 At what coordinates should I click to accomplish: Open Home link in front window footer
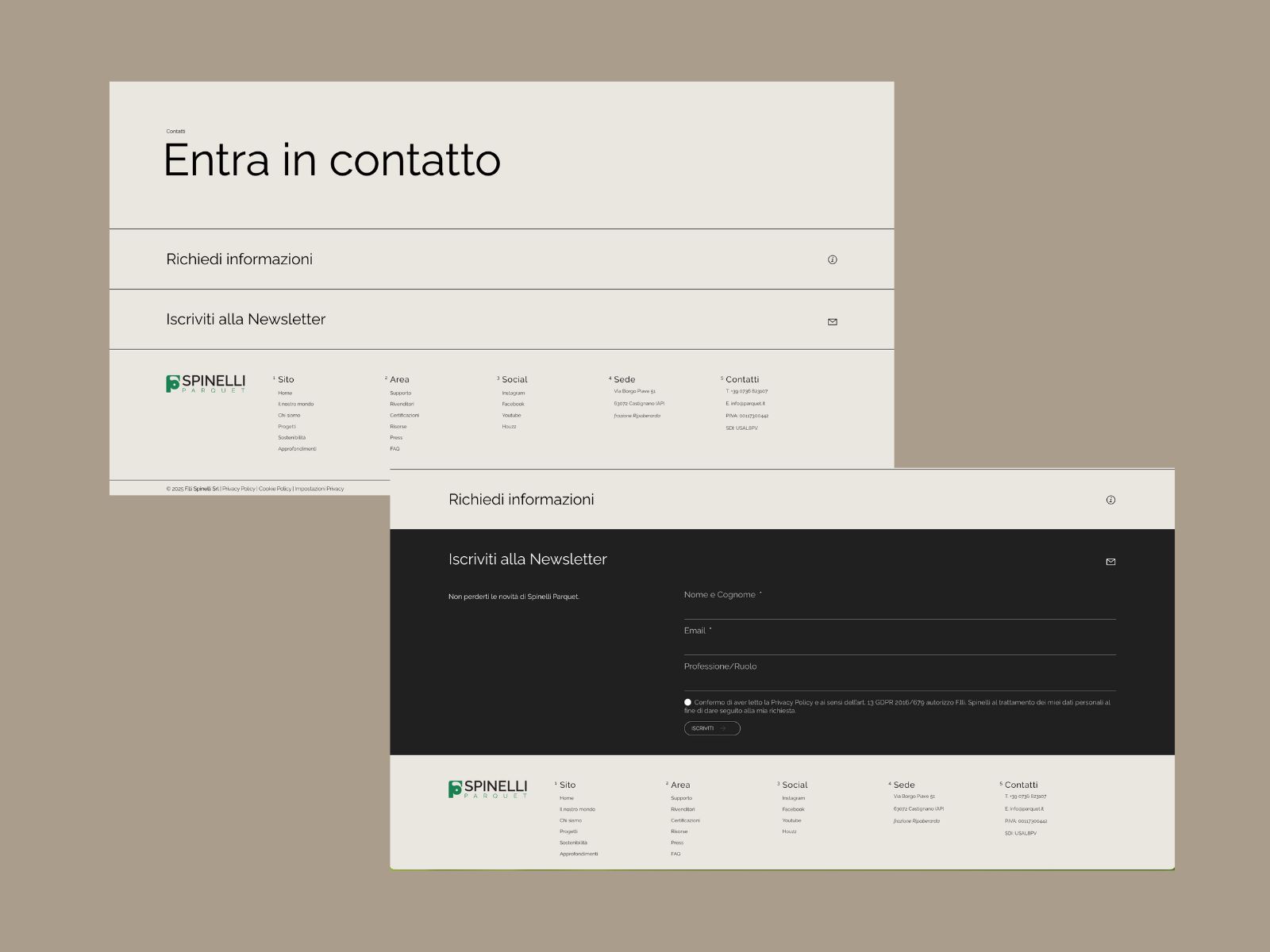point(566,798)
